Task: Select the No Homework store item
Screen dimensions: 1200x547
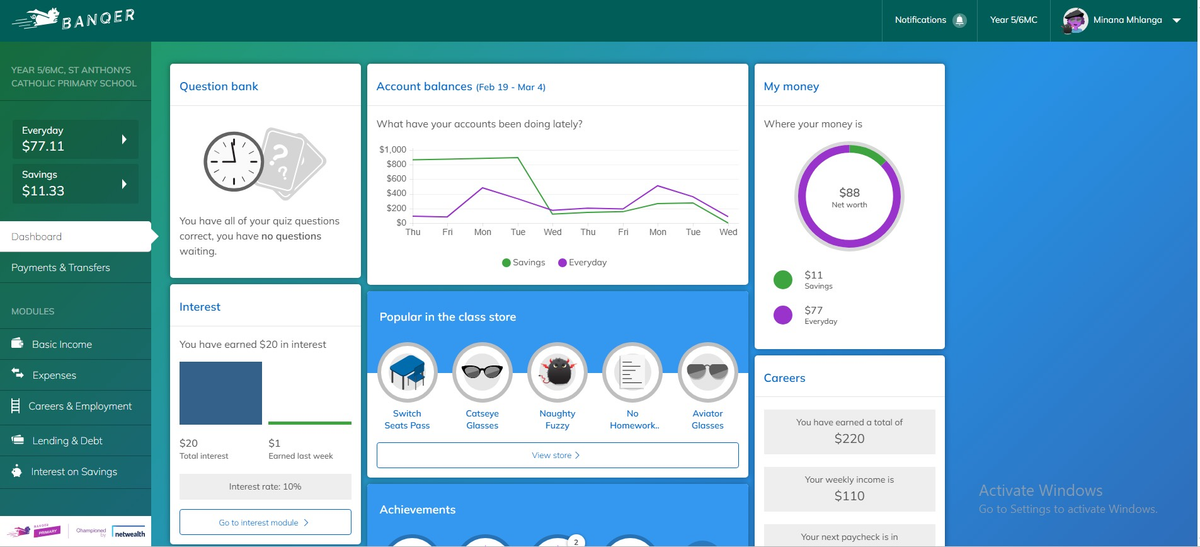Action: 632,373
